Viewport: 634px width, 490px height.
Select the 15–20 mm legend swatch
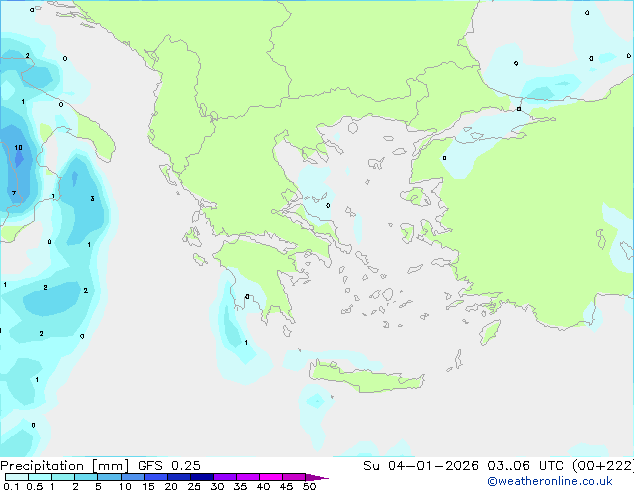click(x=155, y=477)
